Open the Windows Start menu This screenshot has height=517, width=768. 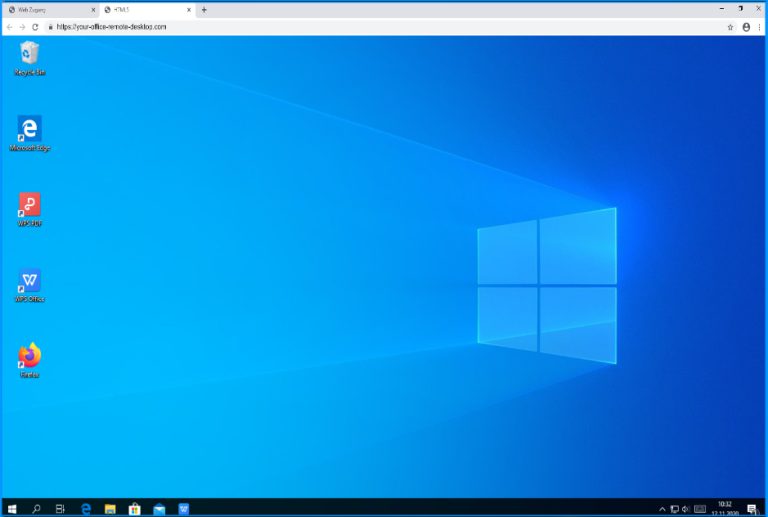coord(12,509)
